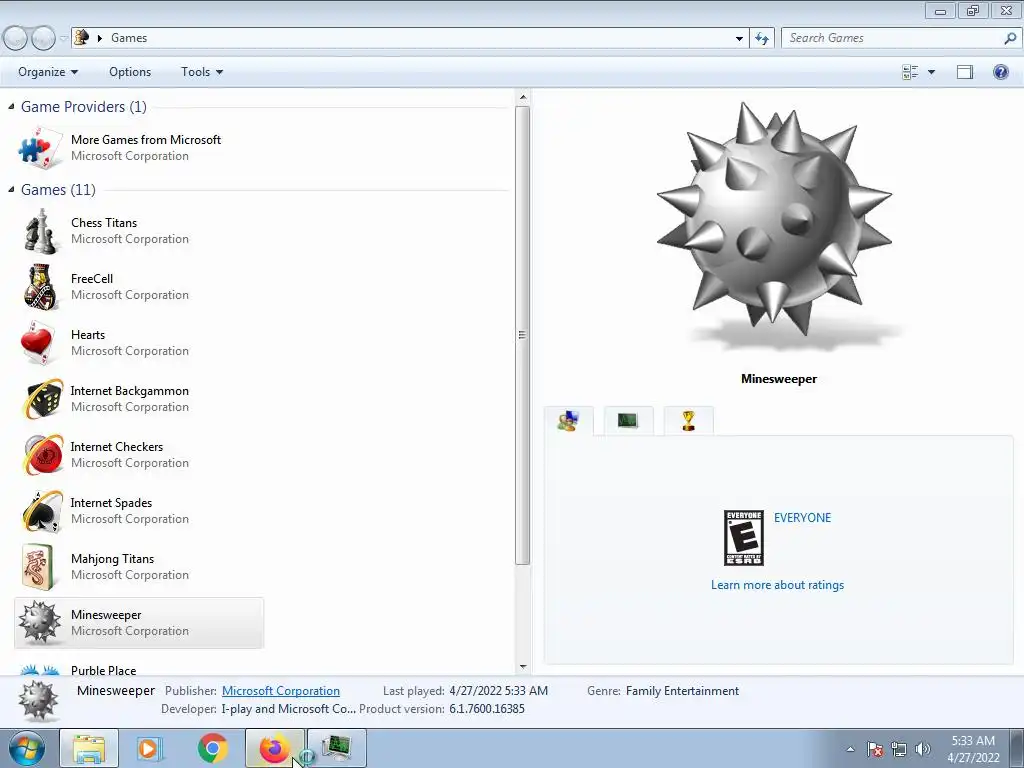Select the Hearts game icon
Viewport: 1024px width, 768px height.
coord(37,343)
